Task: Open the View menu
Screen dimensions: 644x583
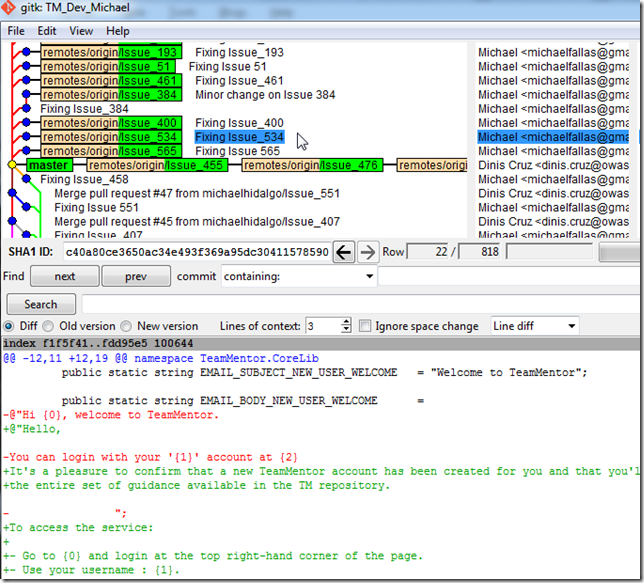Action: [x=81, y=31]
